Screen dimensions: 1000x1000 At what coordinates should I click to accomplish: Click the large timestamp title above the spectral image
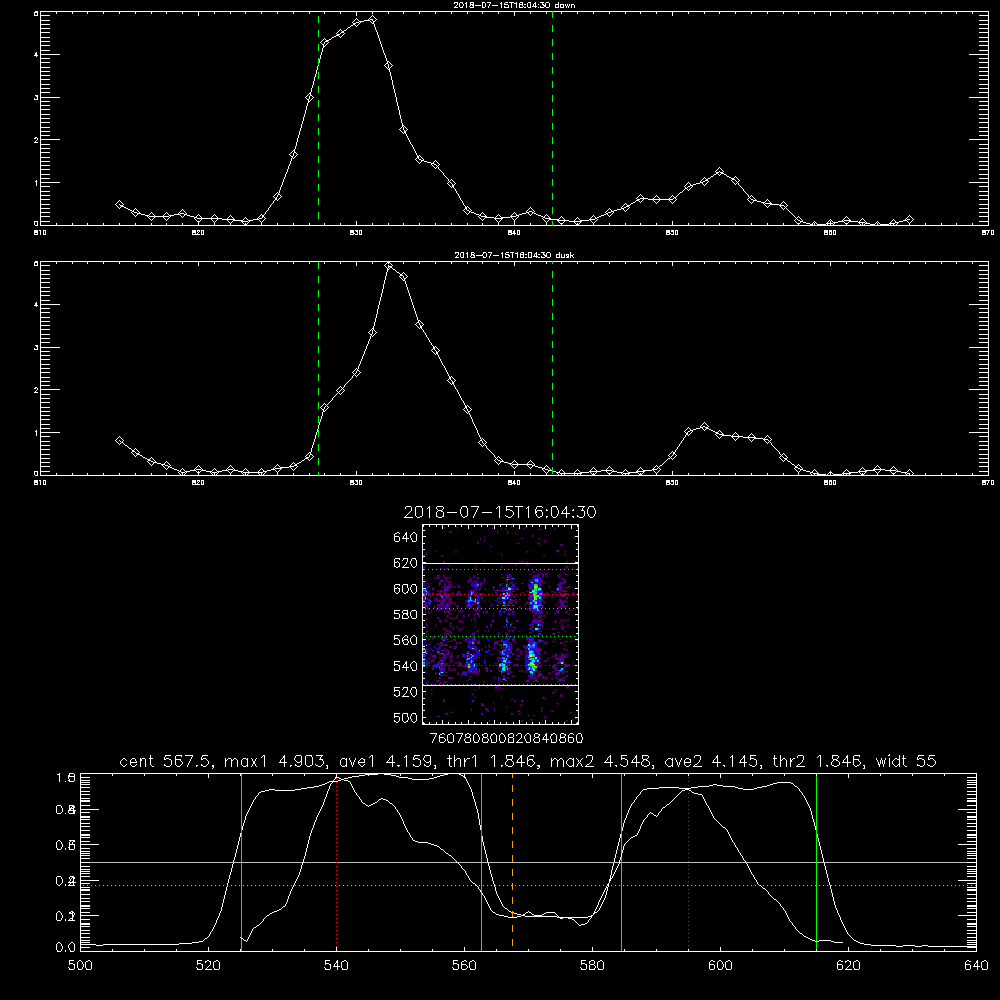click(500, 512)
